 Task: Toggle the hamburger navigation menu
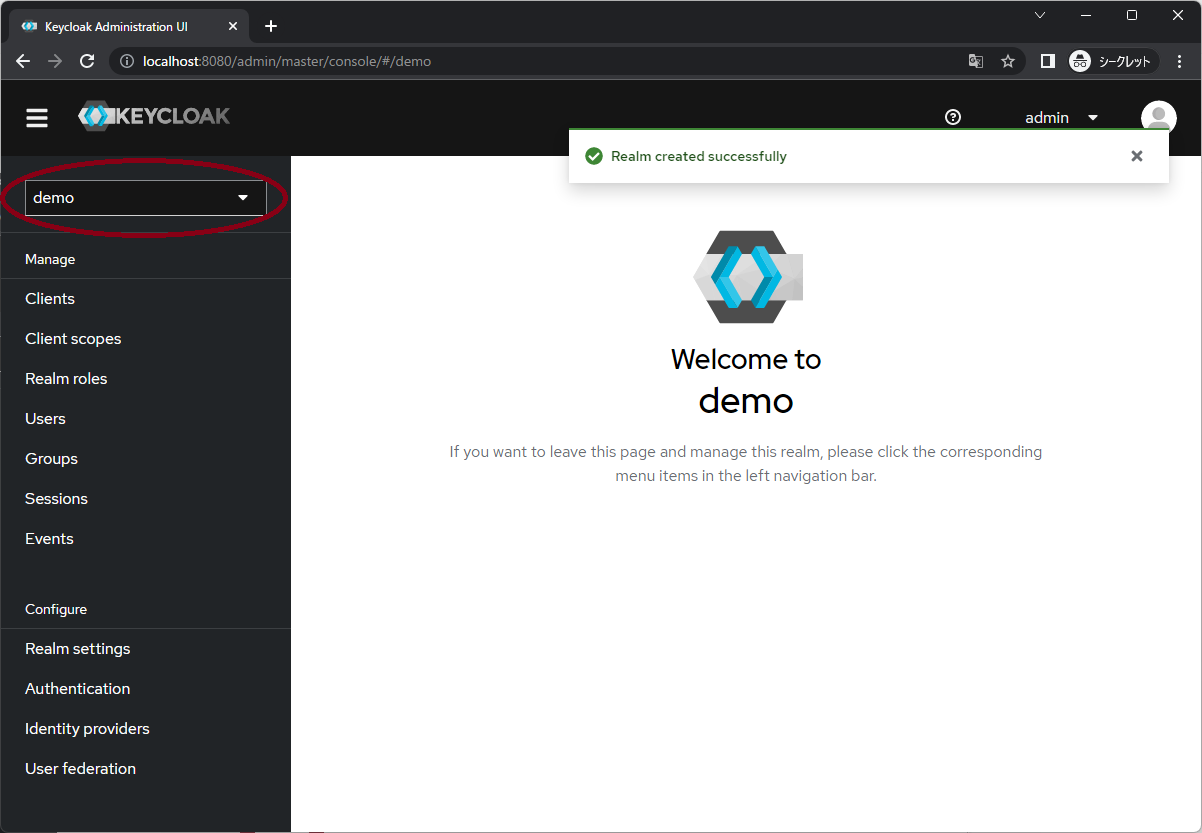[x=37, y=118]
